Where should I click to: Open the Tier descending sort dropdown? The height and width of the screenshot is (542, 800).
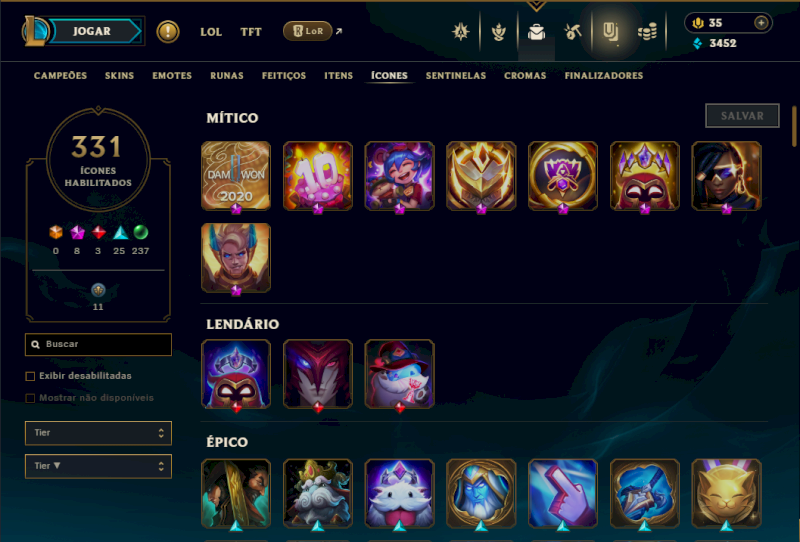point(98,466)
